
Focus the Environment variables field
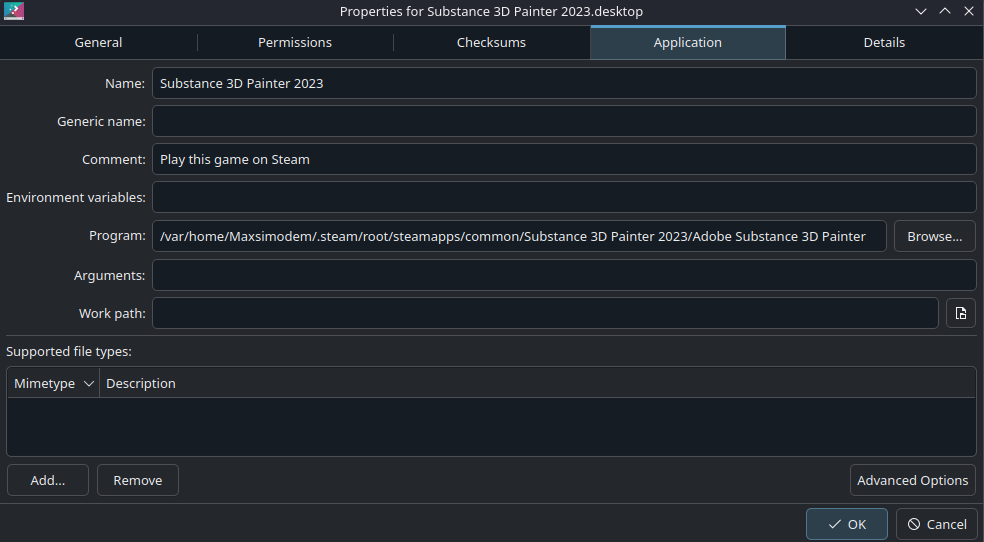pyautogui.click(x=564, y=197)
